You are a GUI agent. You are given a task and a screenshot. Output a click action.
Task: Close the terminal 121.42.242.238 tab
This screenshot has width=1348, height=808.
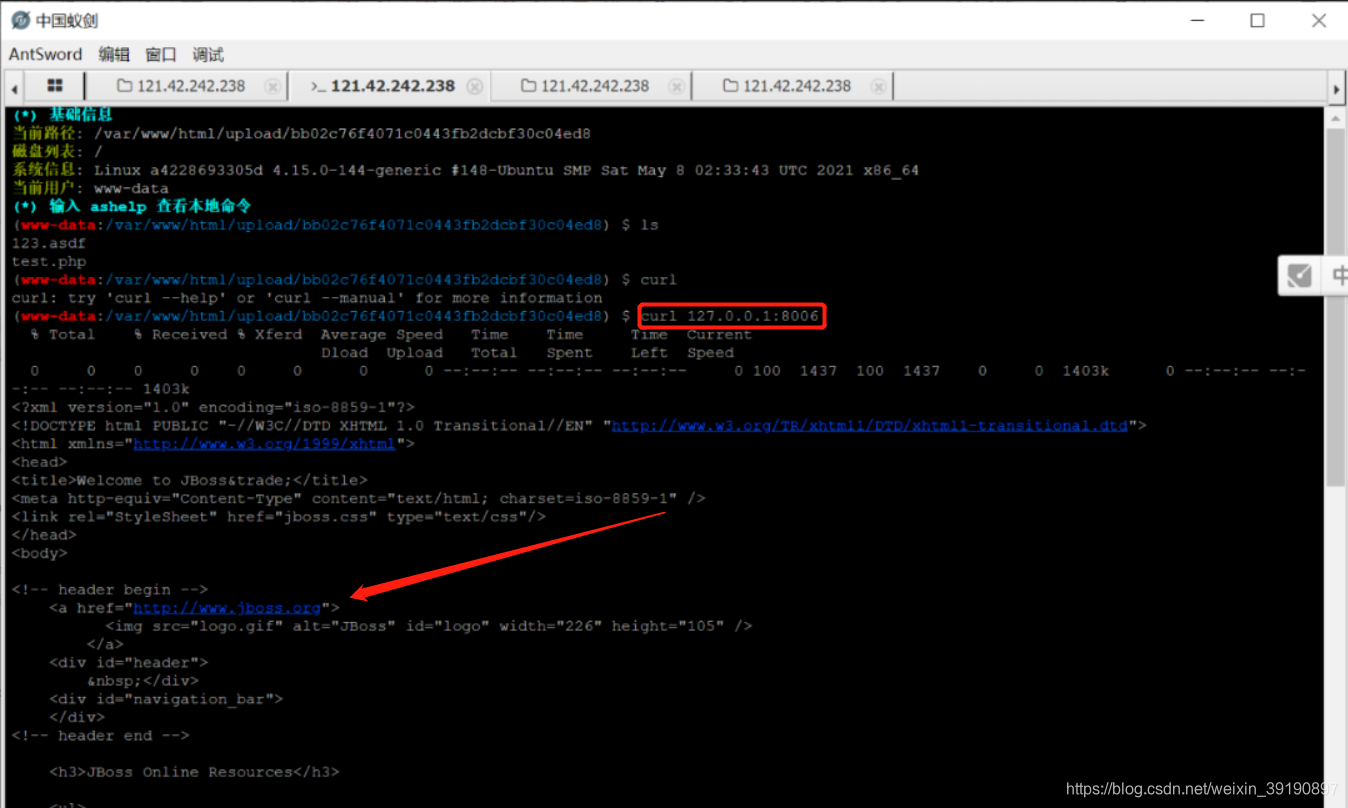click(475, 87)
